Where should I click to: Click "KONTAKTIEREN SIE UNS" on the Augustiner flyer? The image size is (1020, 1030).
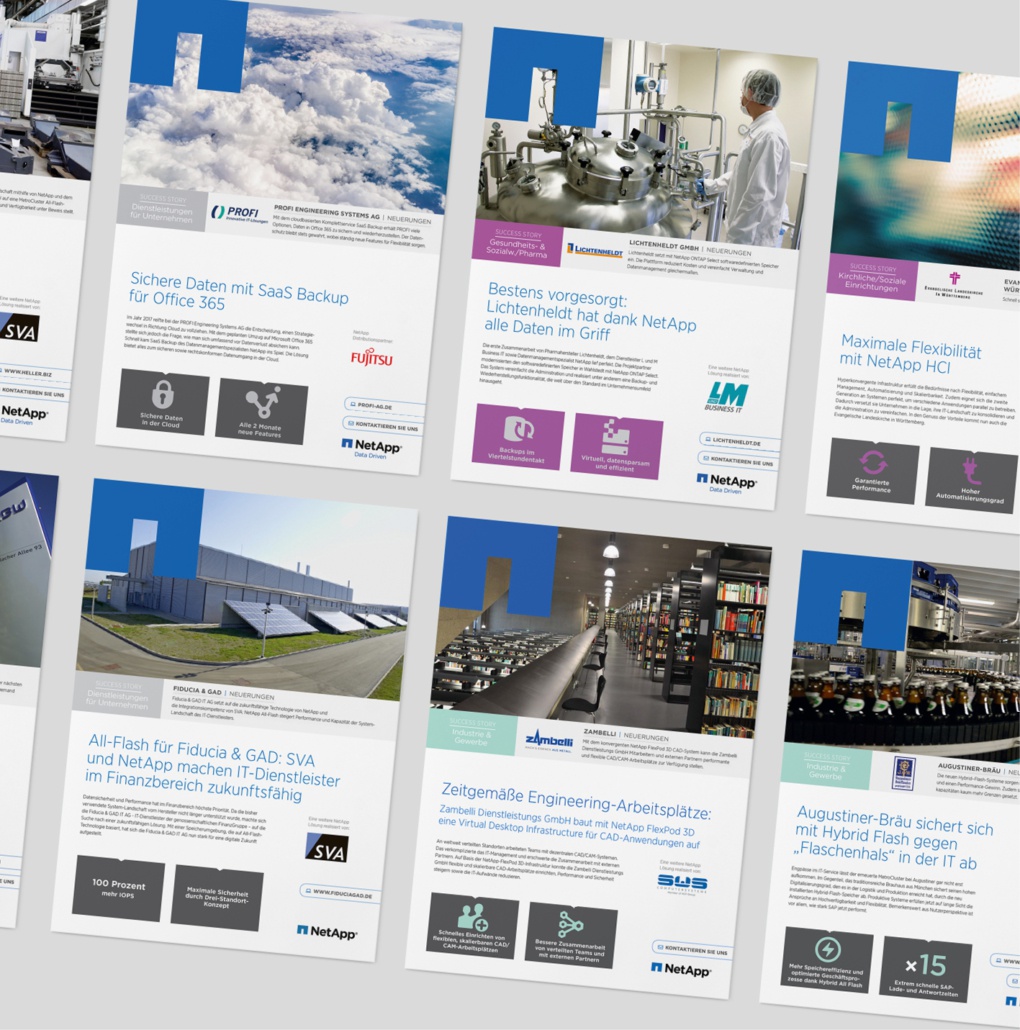coord(1014,980)
